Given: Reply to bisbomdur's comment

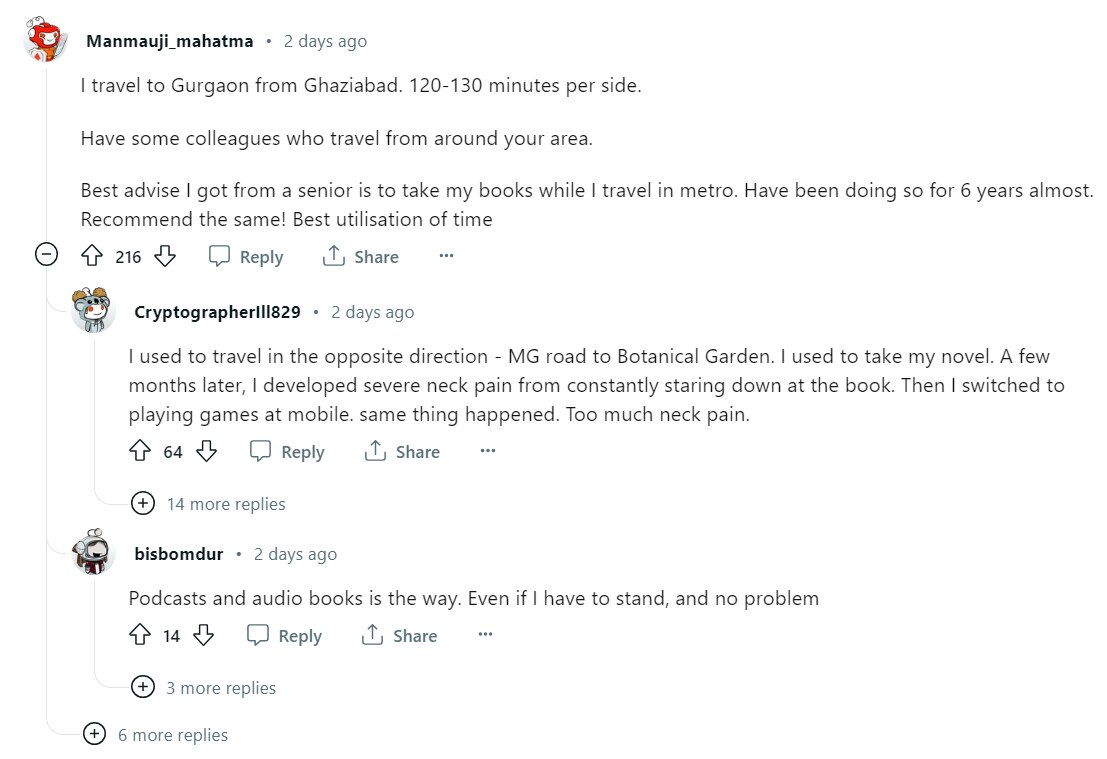Looking at the screenshot, I should click(x=285, y=635).
